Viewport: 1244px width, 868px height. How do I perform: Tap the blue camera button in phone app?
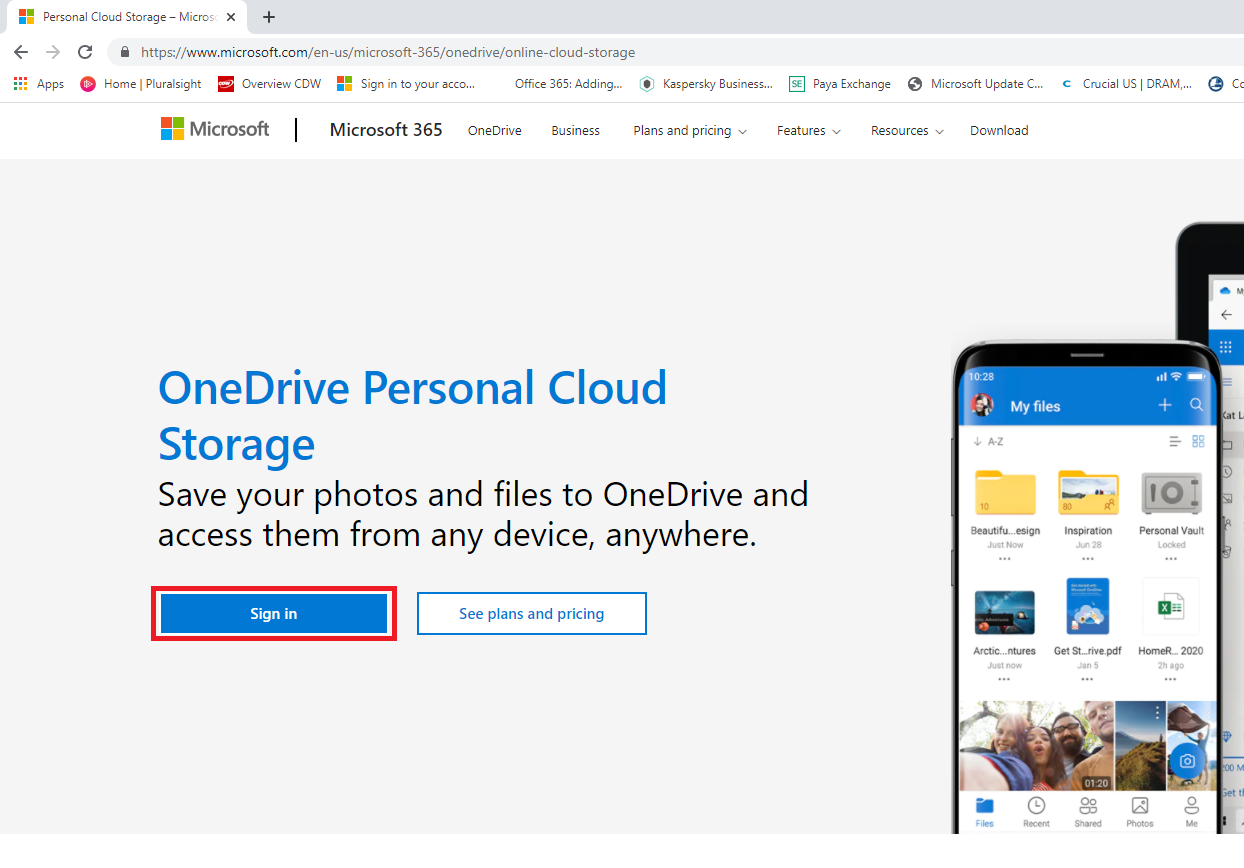[1187, 761]
